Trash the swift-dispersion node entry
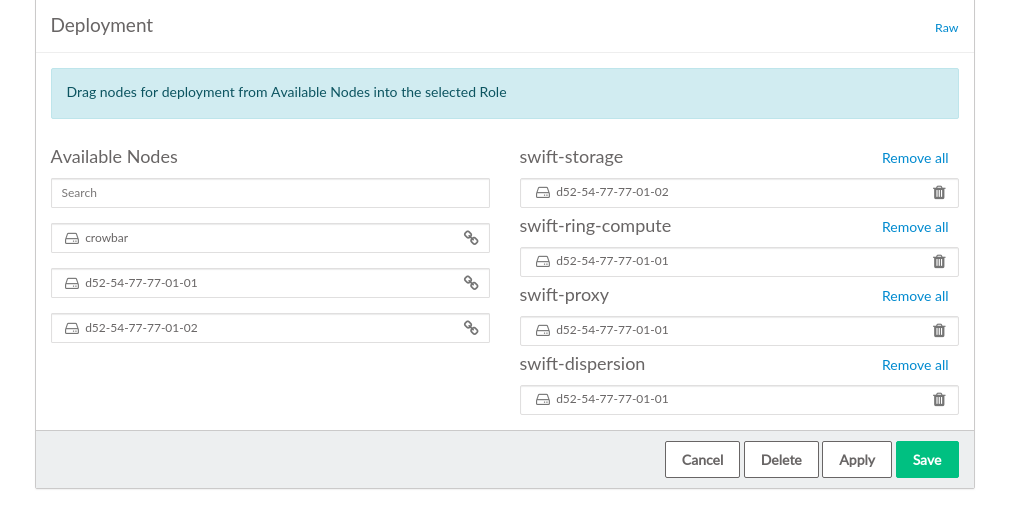Viewport: 1009px width, 509px height. tap(939, 400)
